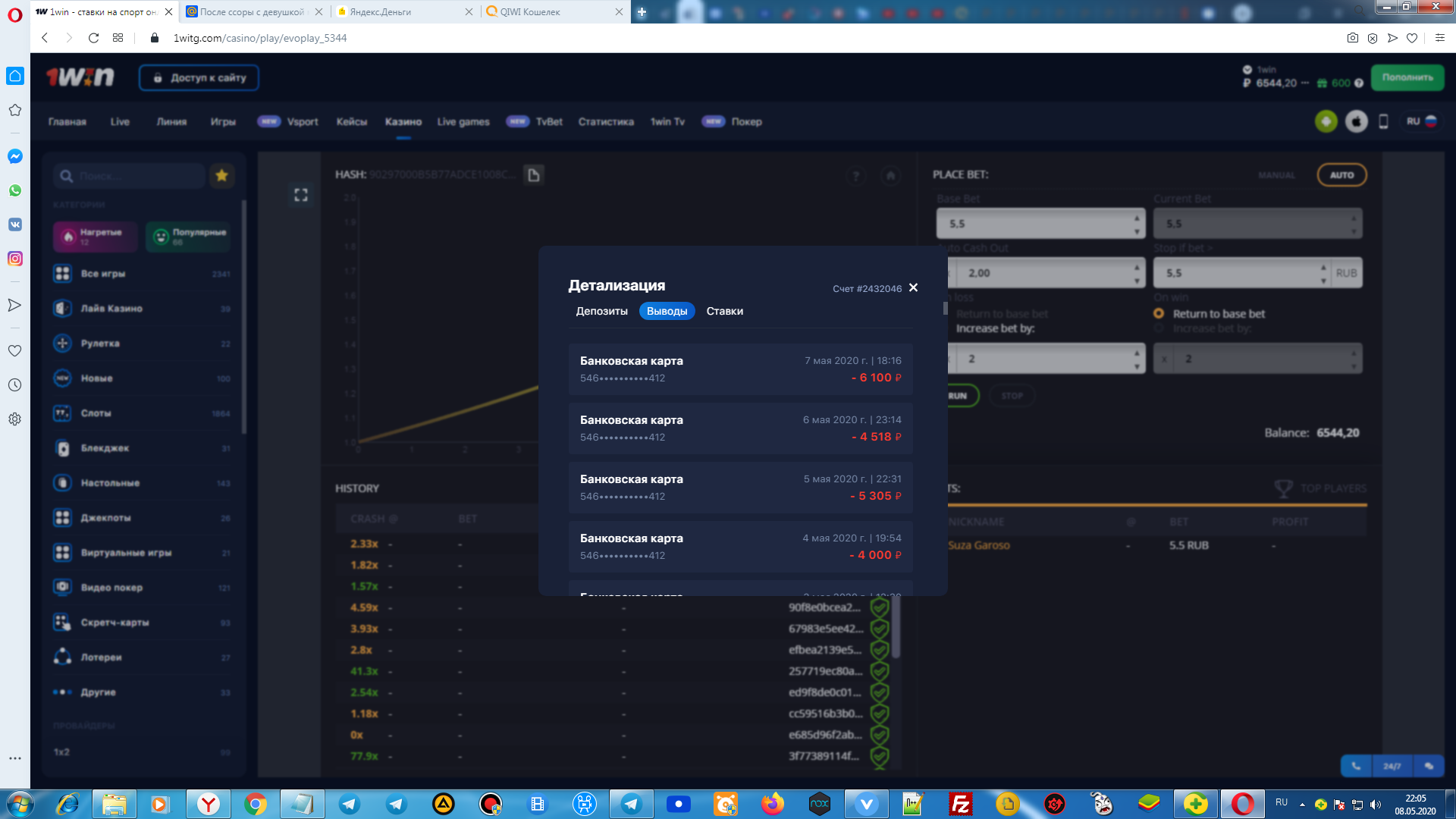This screenshot has height=819, width=1456.
Task: Open the 6 мая withdrawal of 4 518 ₽
Action: pyautogui.click(x=741, y=428)
